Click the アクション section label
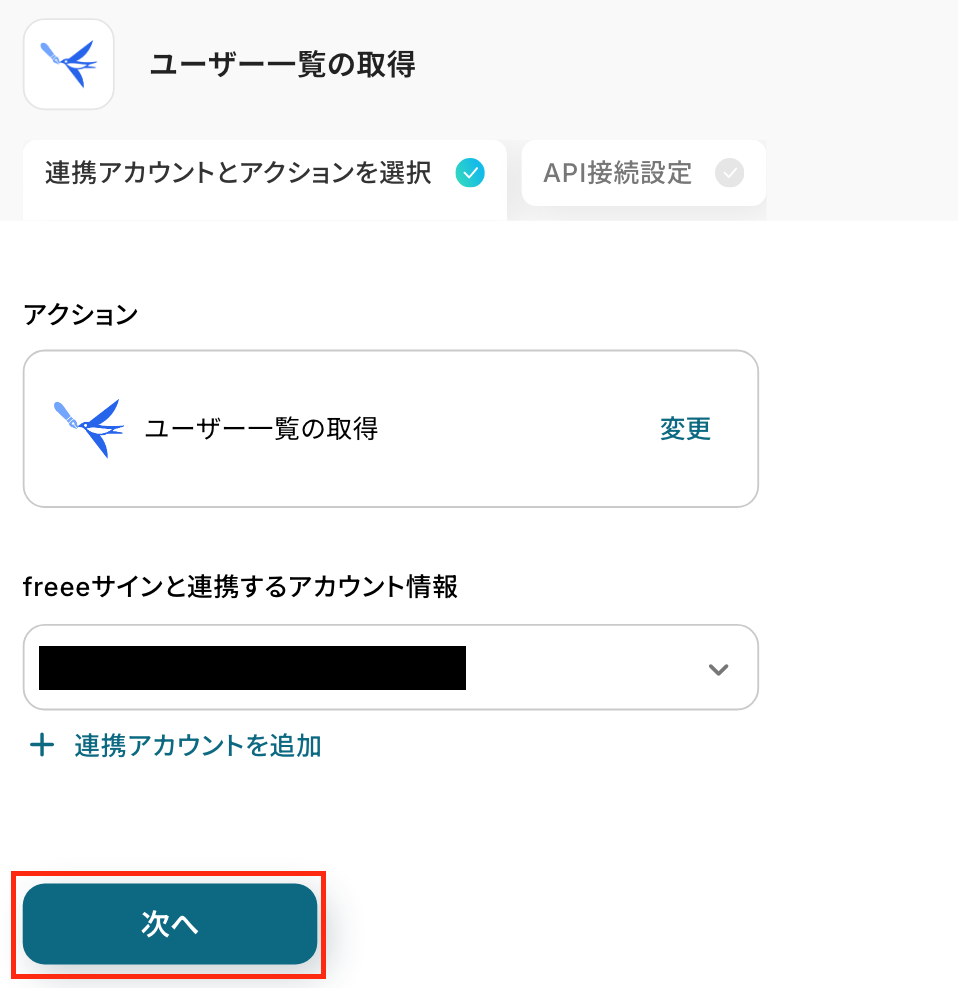 pos(80,315)
